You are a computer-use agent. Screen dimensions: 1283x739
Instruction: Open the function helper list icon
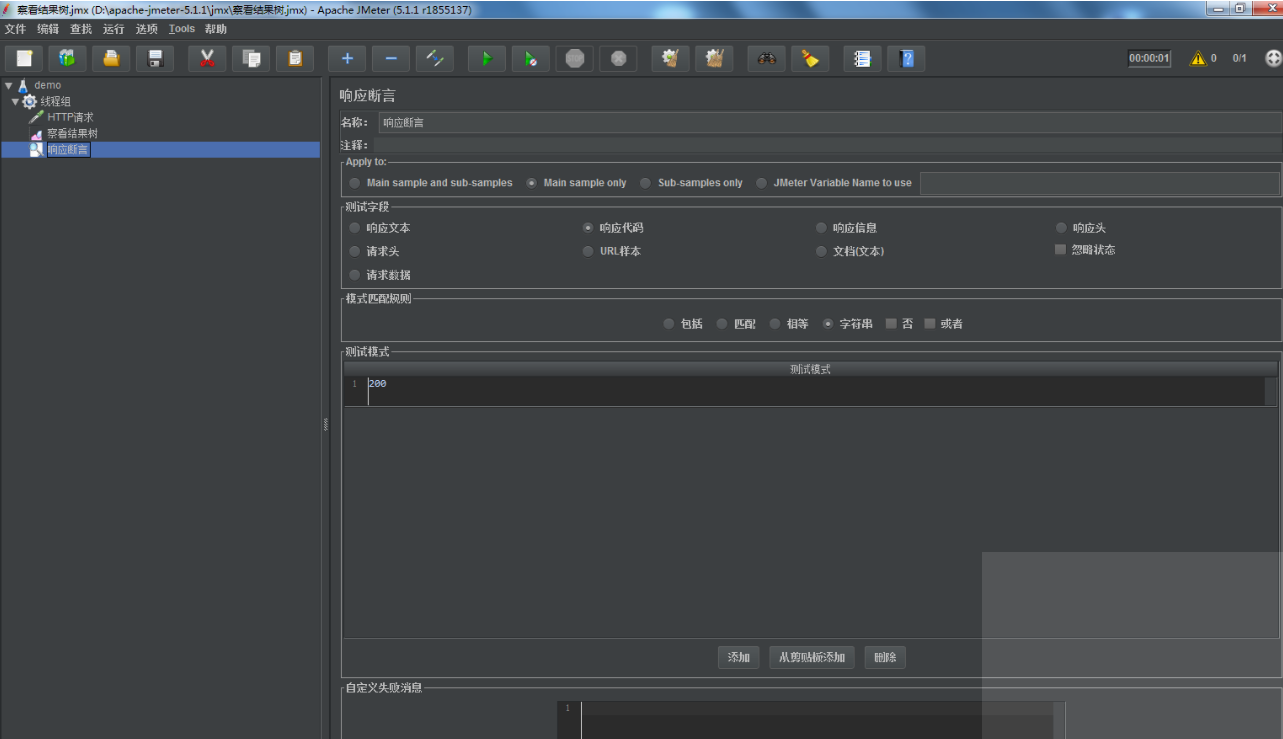(863, 58)
